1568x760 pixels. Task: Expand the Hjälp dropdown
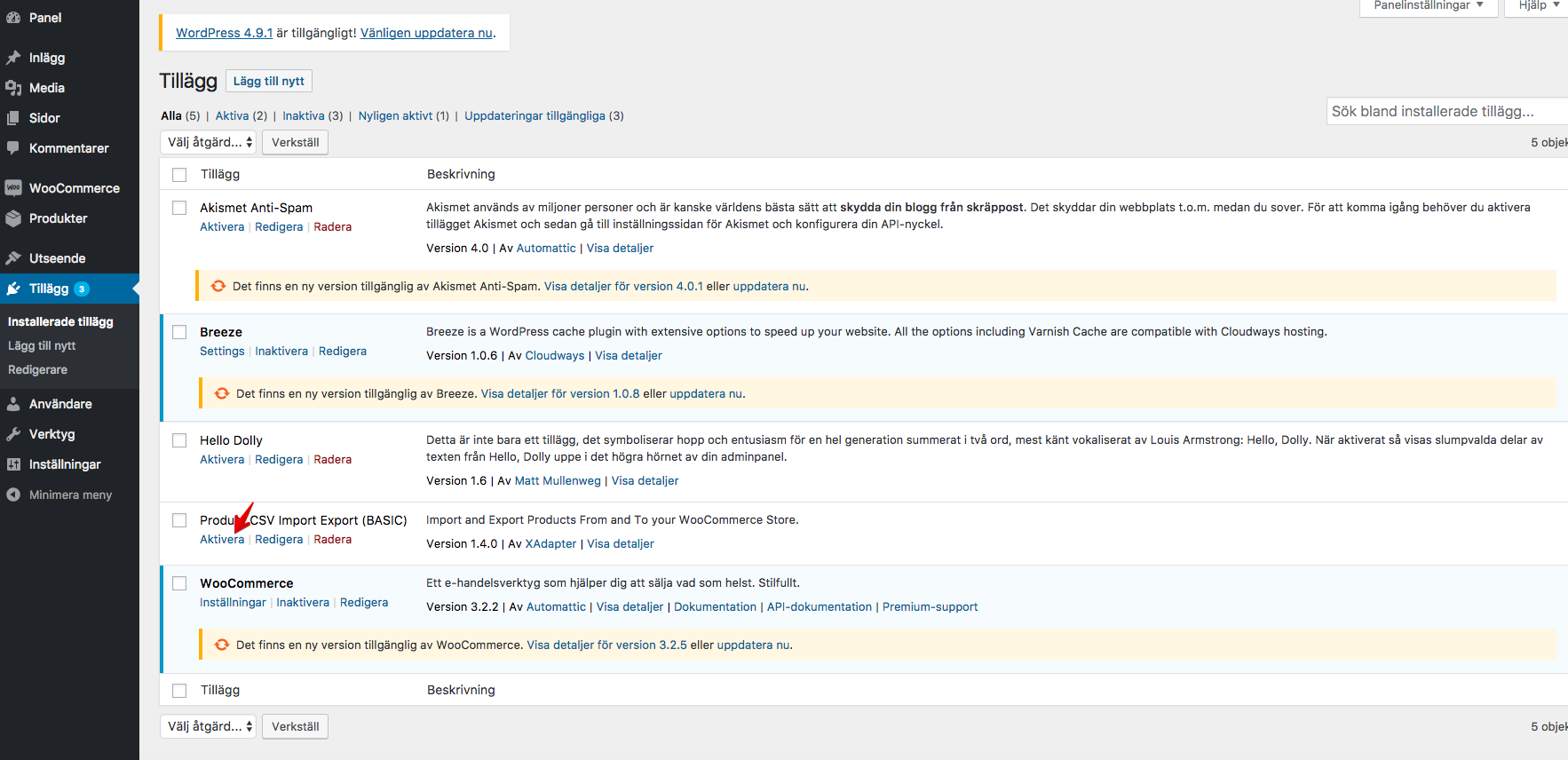pos(1539,6)
